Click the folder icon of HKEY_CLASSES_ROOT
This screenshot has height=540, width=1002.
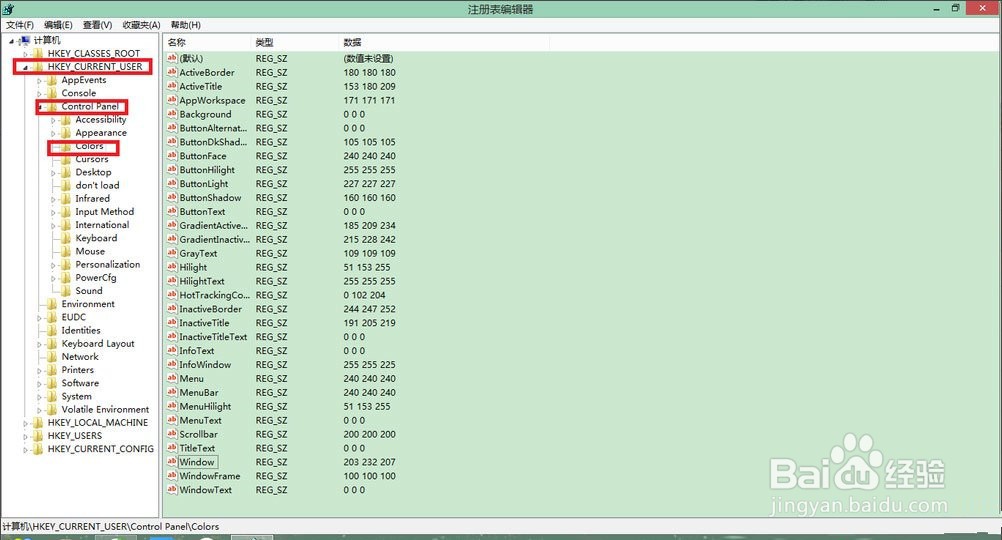[x=38, y=53]
